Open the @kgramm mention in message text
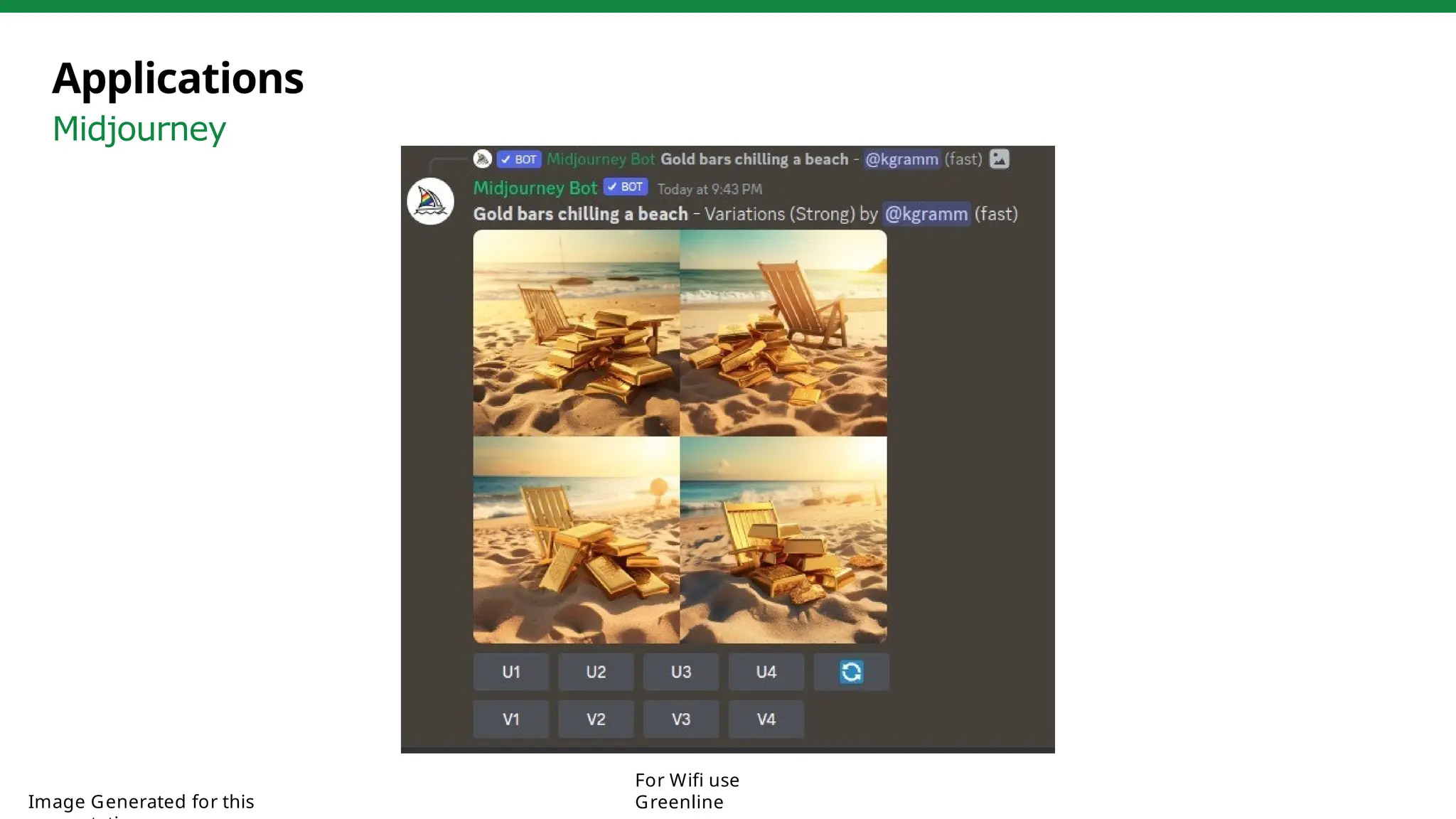 point(926,214)
